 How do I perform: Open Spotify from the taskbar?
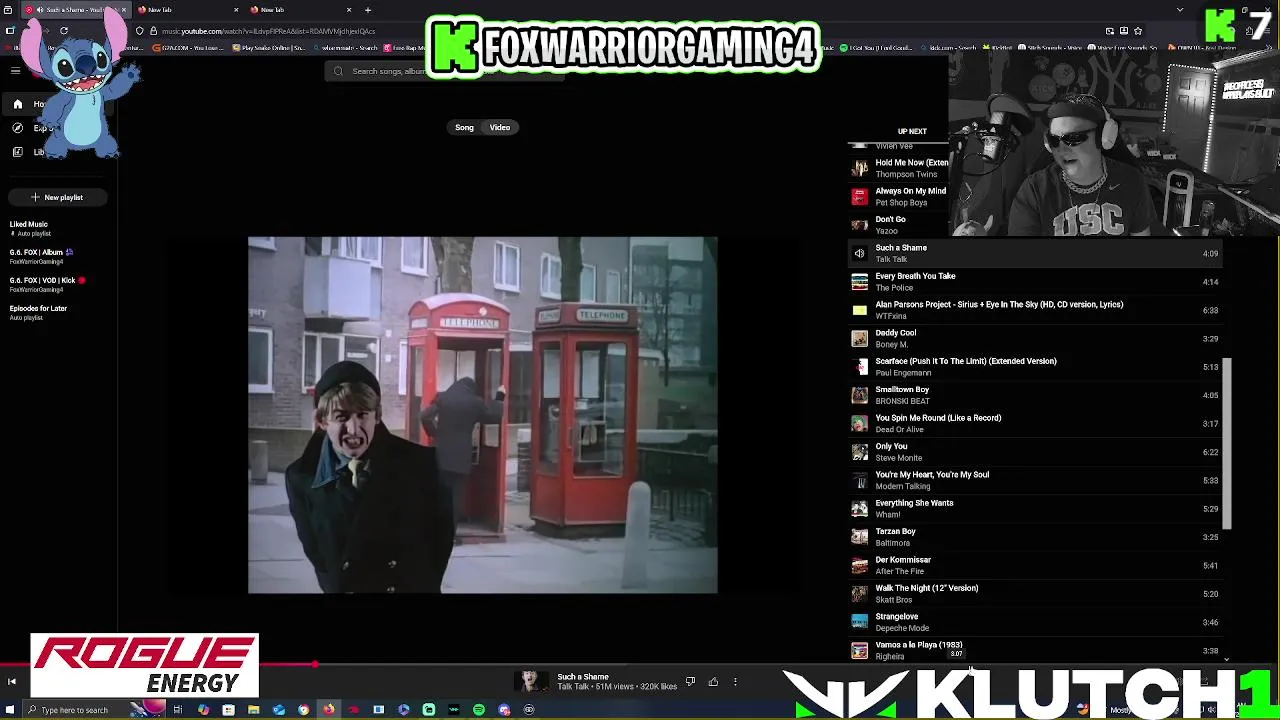(479, 710)
